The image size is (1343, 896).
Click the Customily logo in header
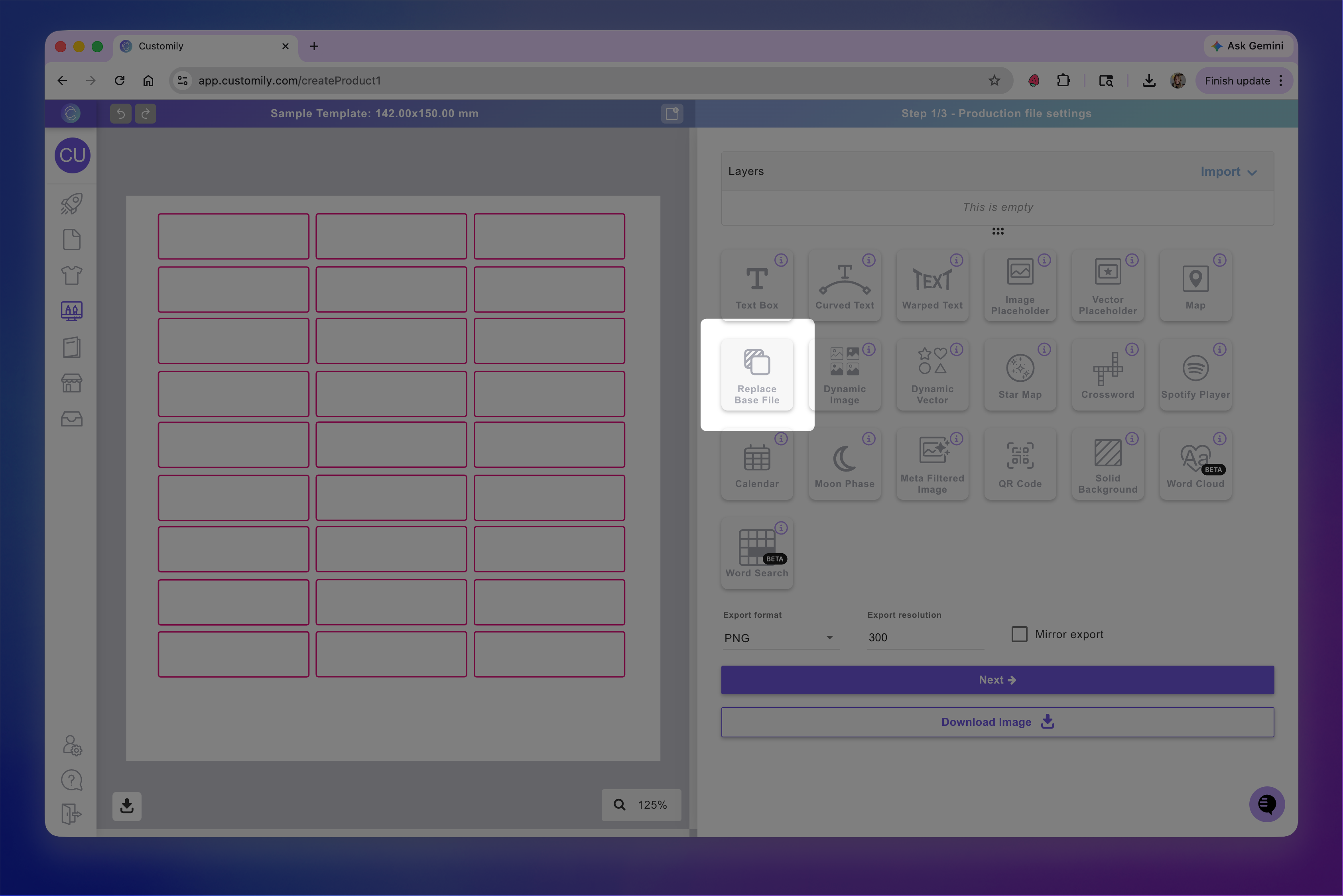coord(71,113)
